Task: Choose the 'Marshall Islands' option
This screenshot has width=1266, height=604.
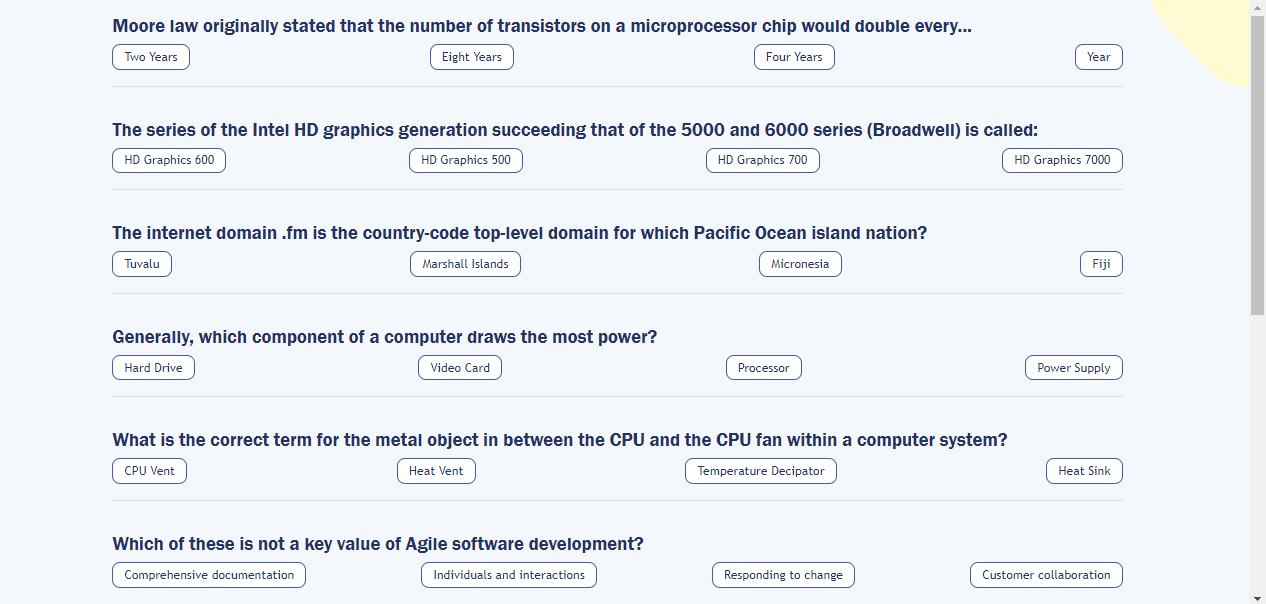Action: 465,264
